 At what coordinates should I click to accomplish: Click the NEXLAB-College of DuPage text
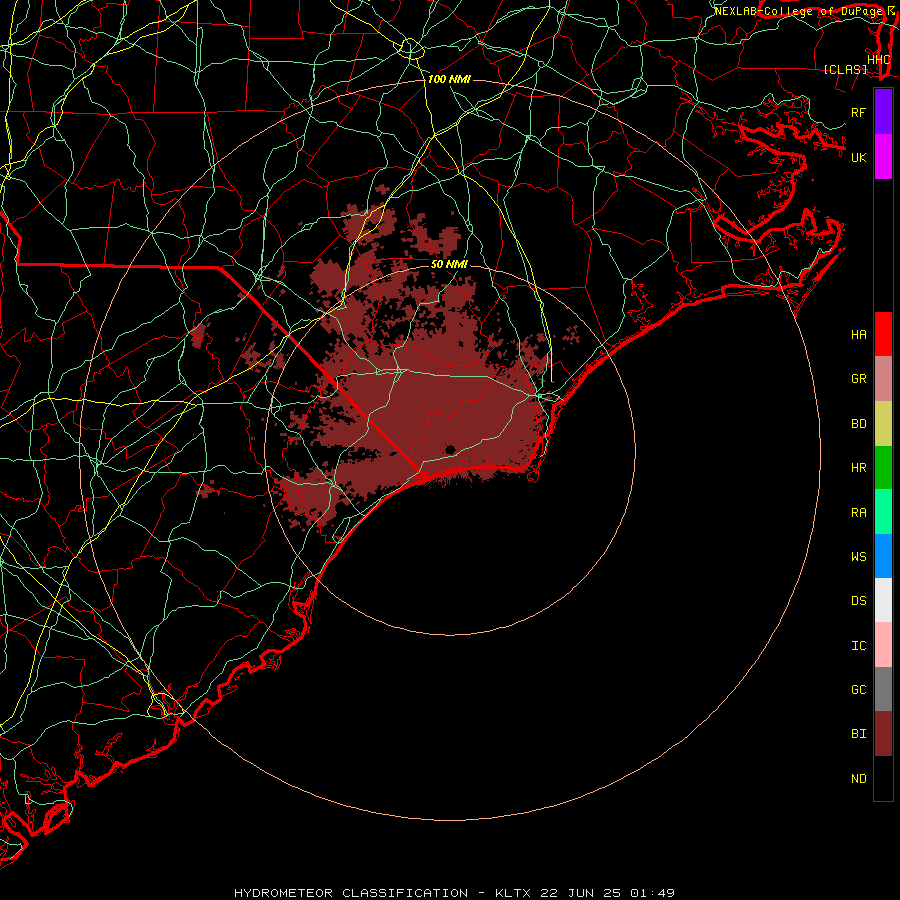(798, 11)
